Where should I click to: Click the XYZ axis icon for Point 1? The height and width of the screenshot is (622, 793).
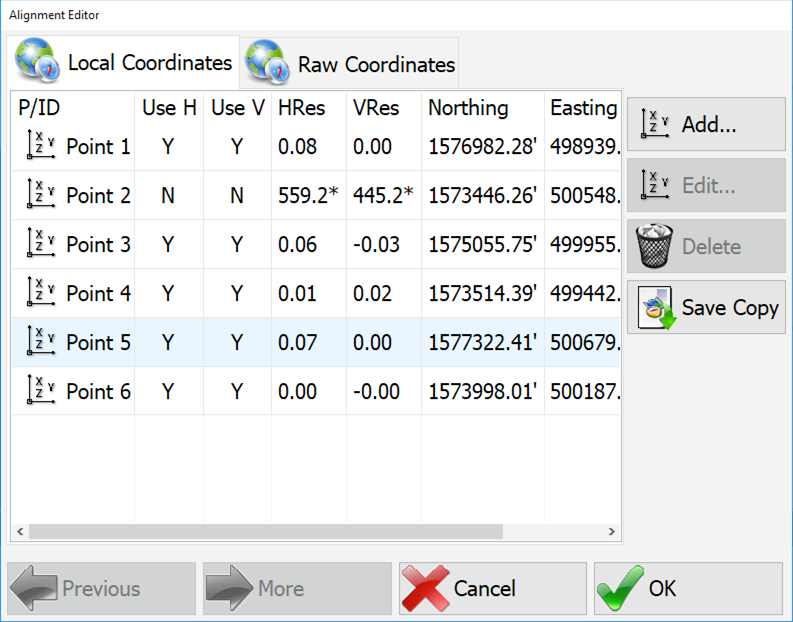[41, 145]
